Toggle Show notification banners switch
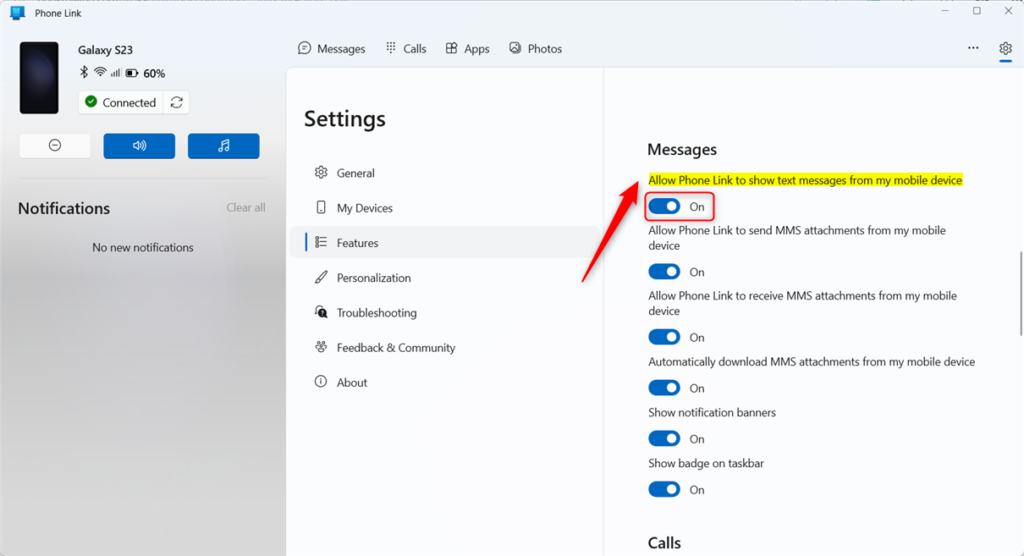Screen dimensions: 1024x556 point(664,438)
